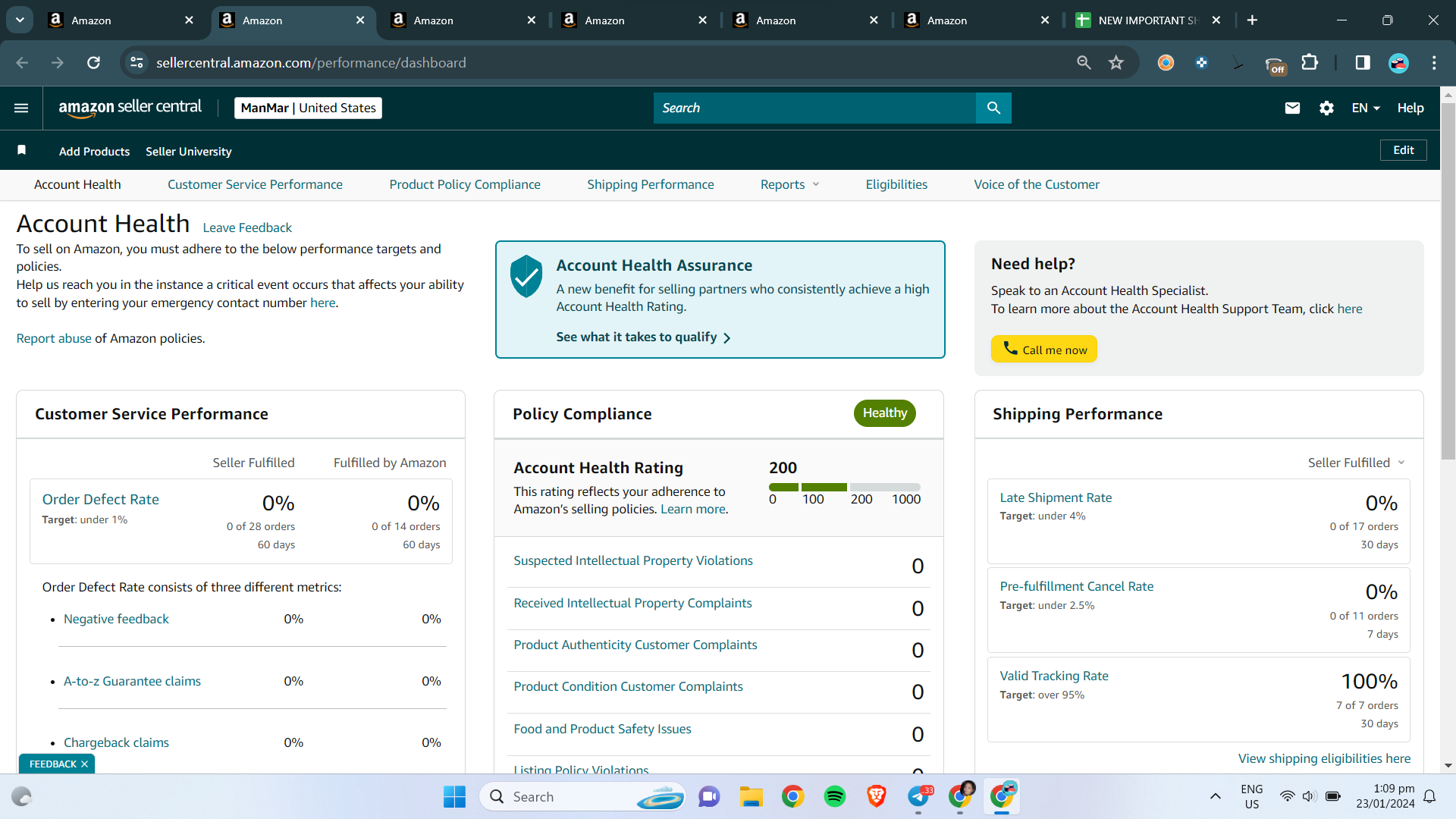Open the Windows Start menu
This screenshot has height=819, width=1456.
tap(454, 797)
